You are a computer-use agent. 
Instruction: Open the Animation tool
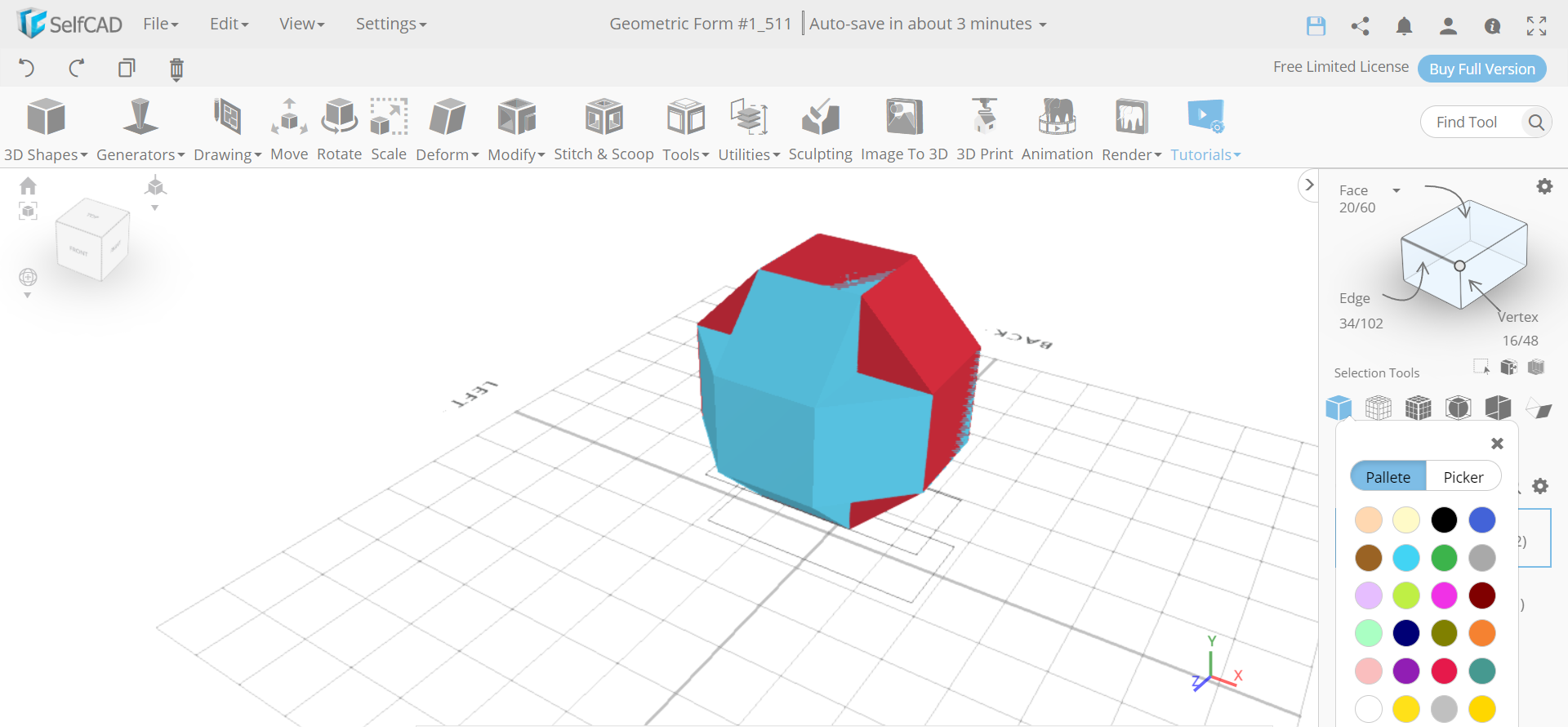point(1057,130)
